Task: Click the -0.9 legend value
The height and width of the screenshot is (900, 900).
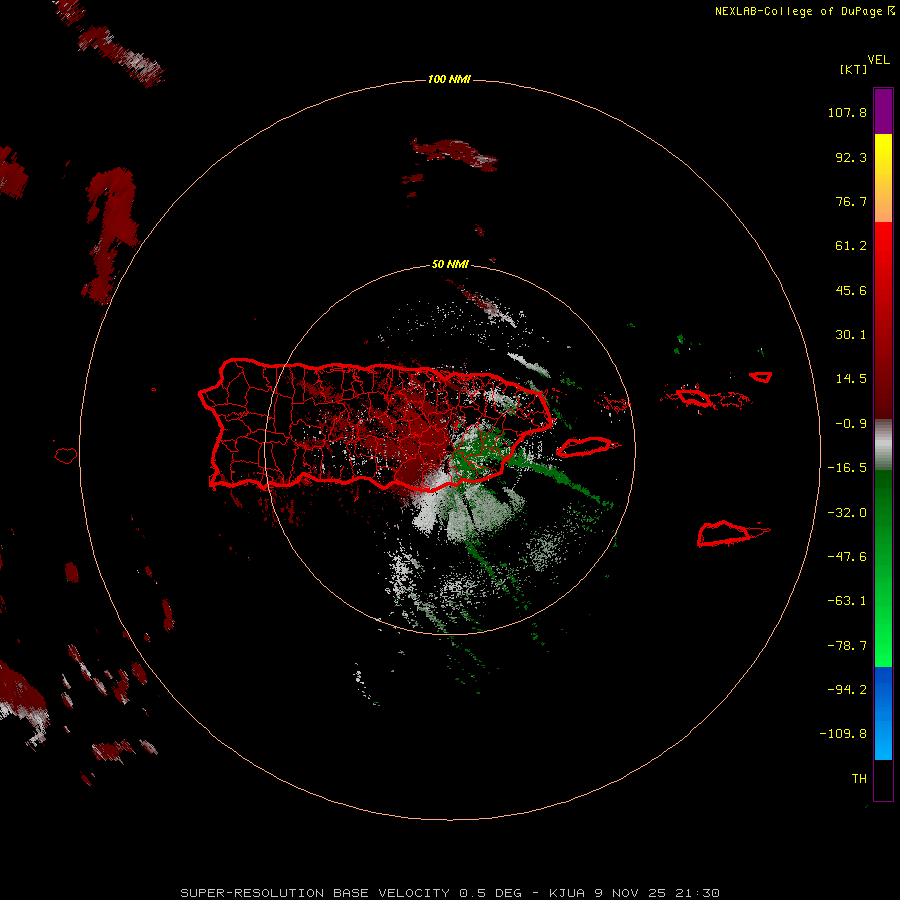Action: point(851,424)
